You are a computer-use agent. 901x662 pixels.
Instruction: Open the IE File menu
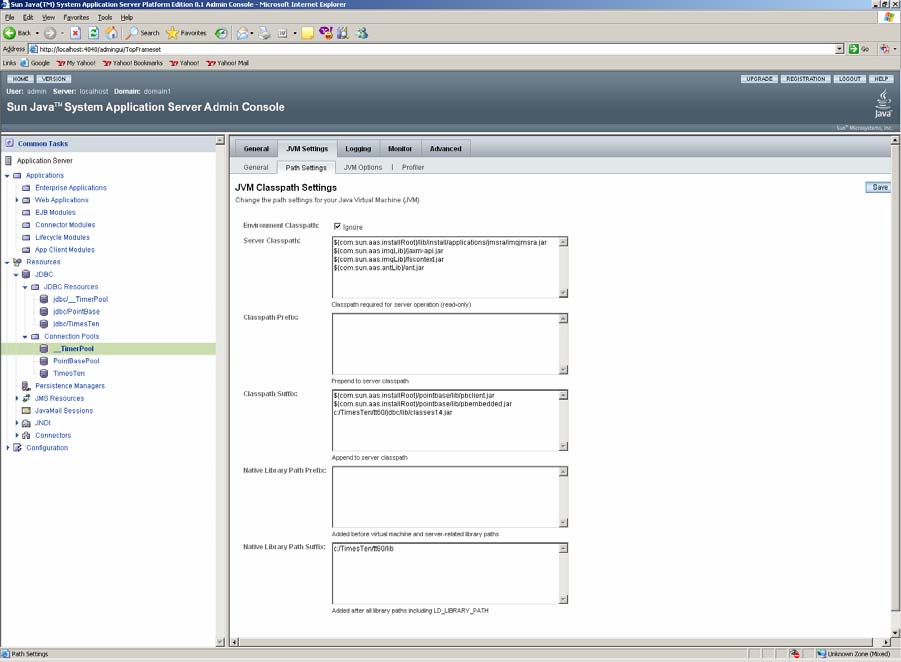tap(9, 18)
